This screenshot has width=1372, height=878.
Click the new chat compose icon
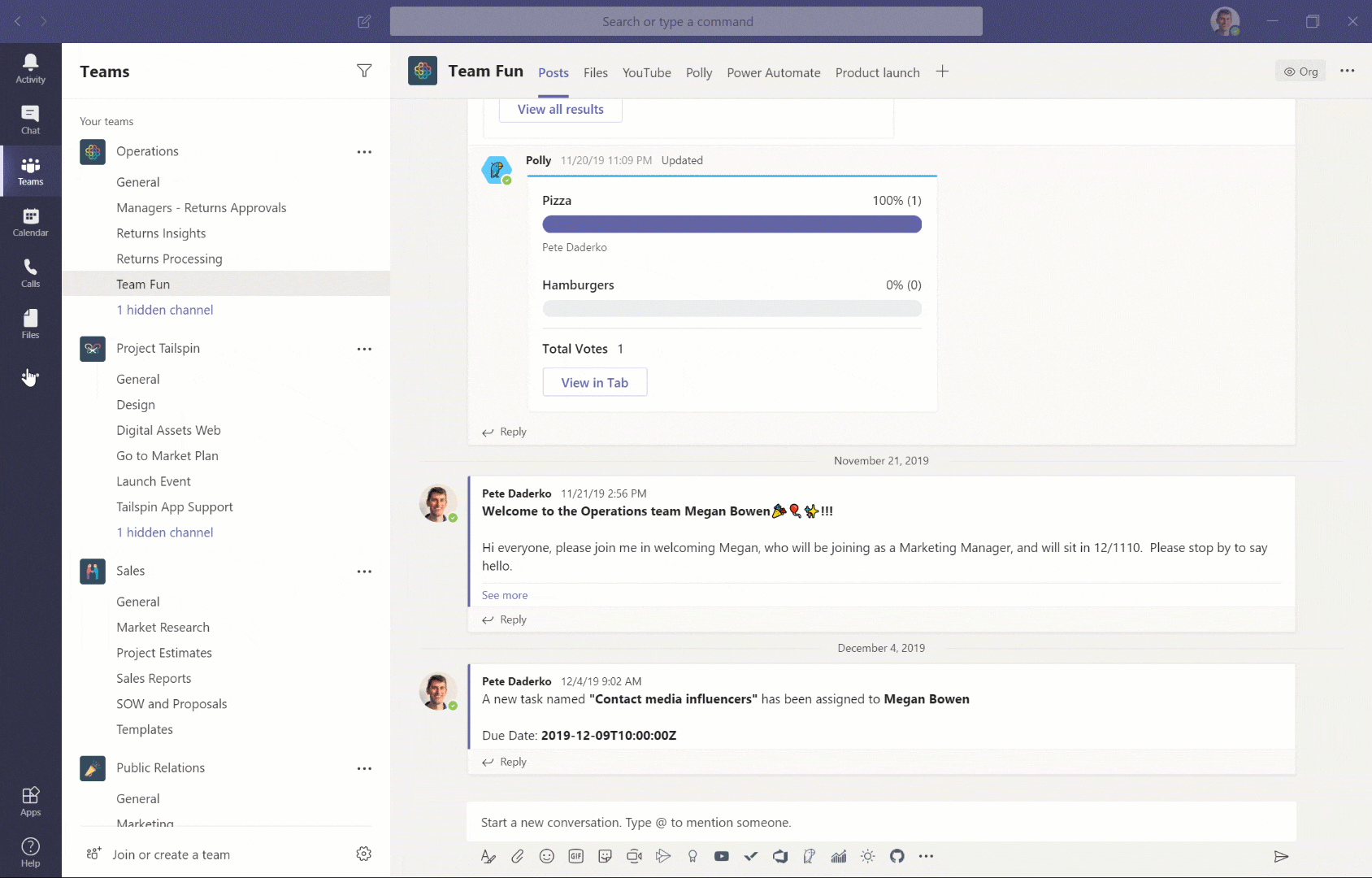coord(364,22)
